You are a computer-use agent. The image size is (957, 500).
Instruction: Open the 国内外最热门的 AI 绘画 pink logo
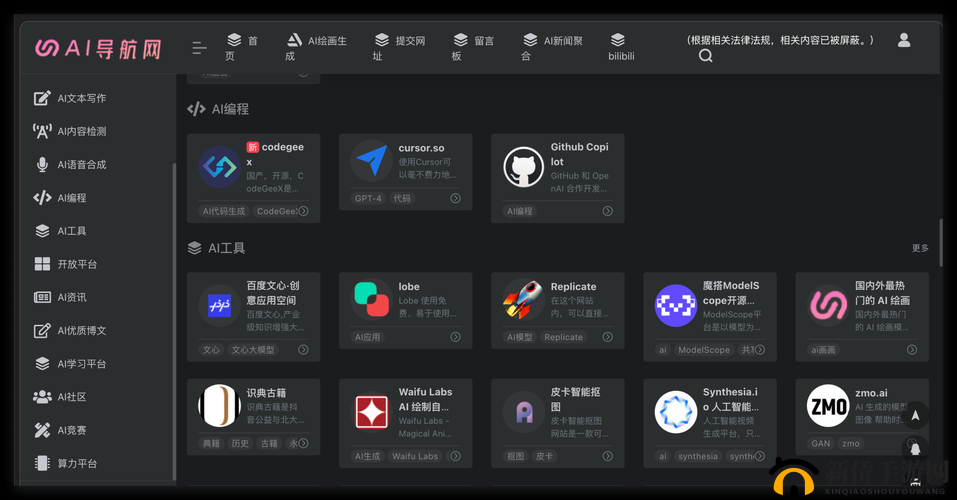(x=828, y=305)
